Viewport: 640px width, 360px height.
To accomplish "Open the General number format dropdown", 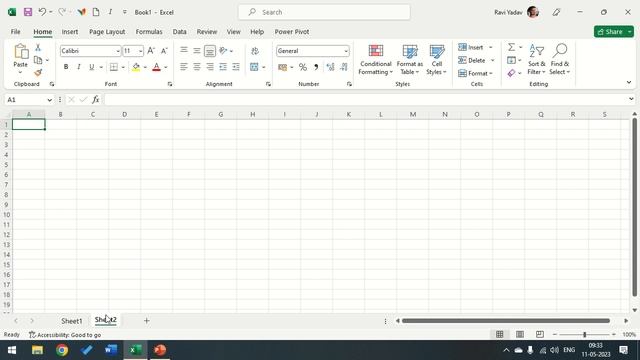I will [x=346, y=51].
